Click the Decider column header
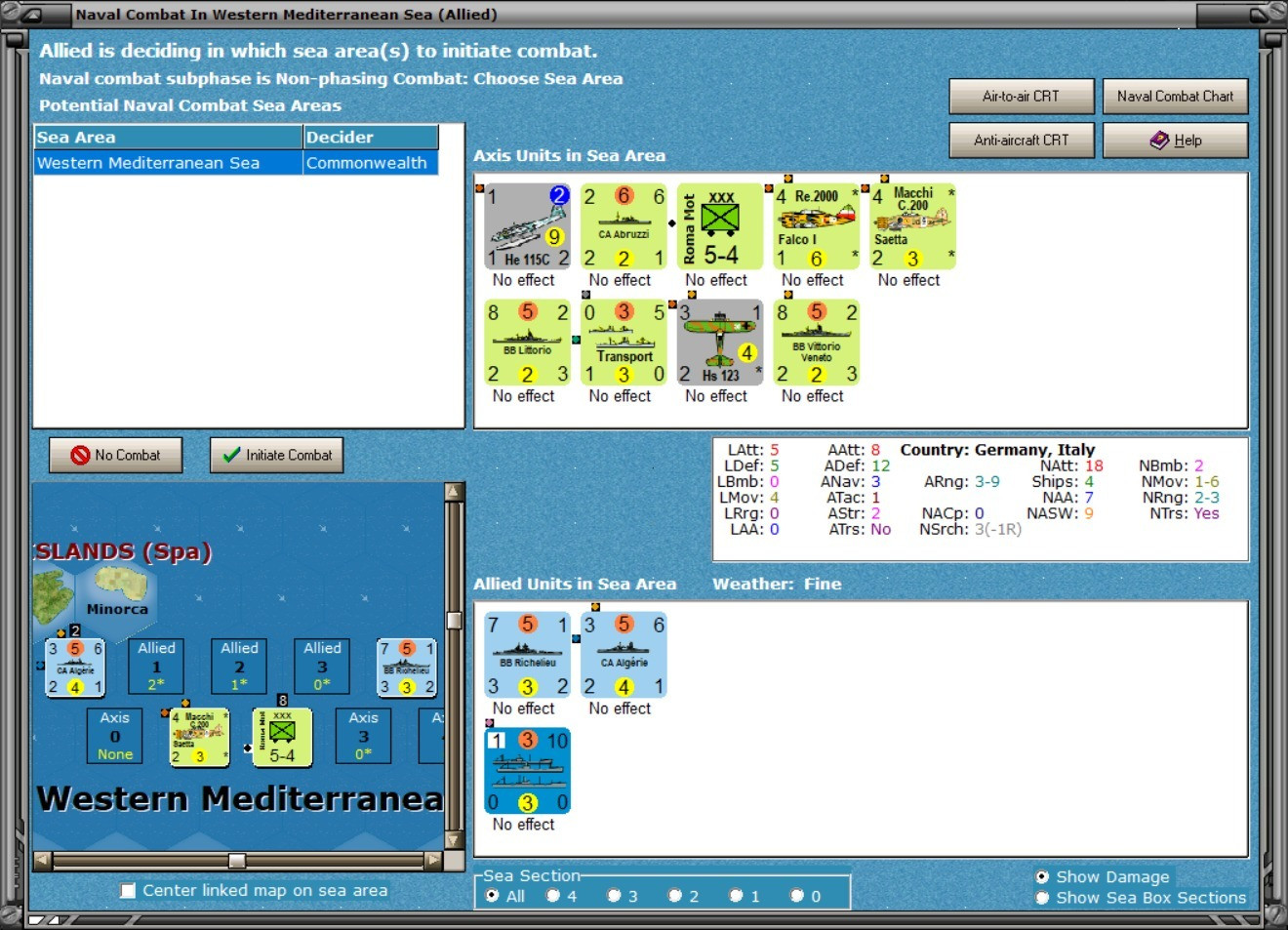 tap(371, 138)
